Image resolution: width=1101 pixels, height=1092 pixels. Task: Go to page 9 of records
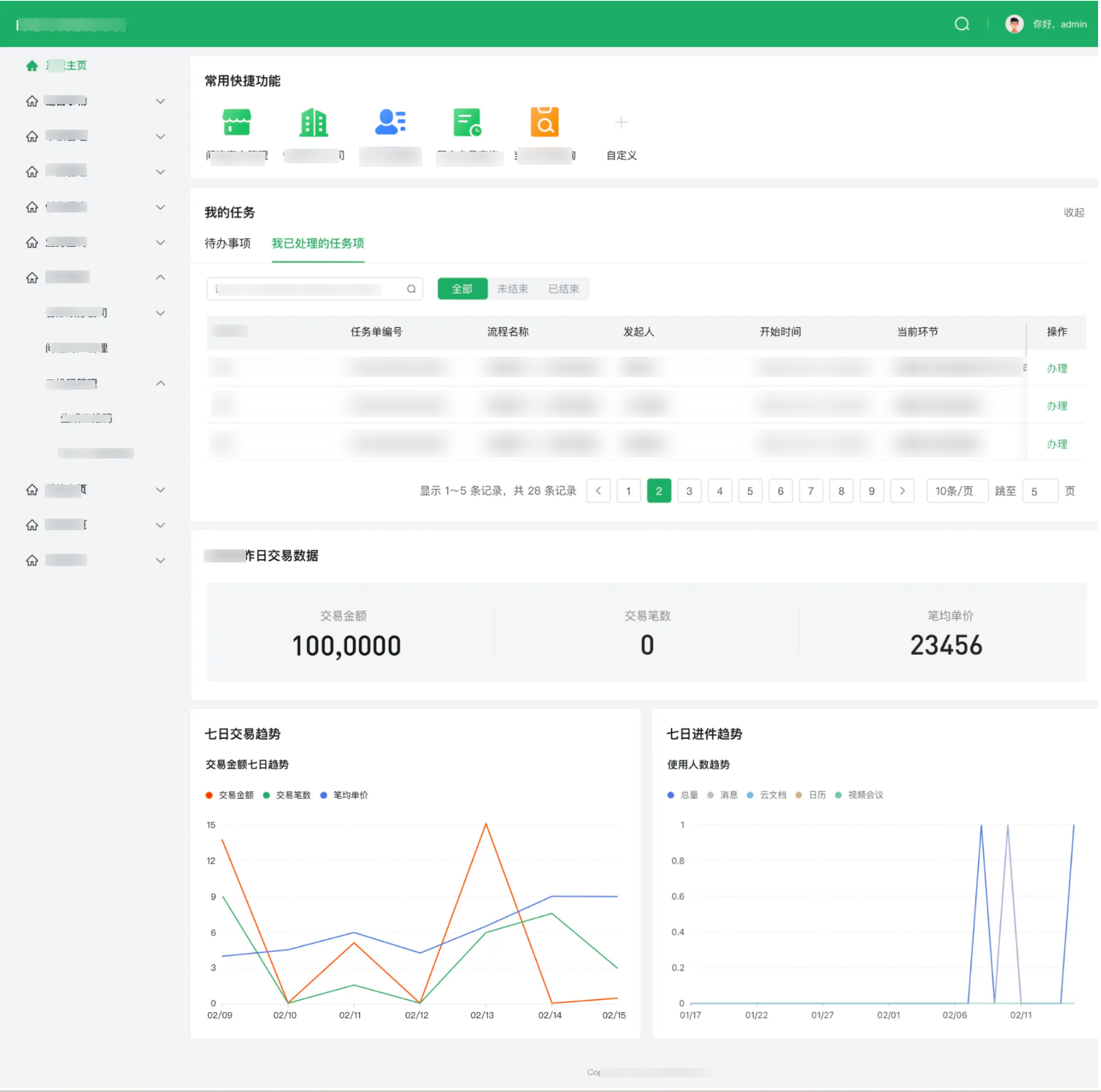[x=872, y=491]
